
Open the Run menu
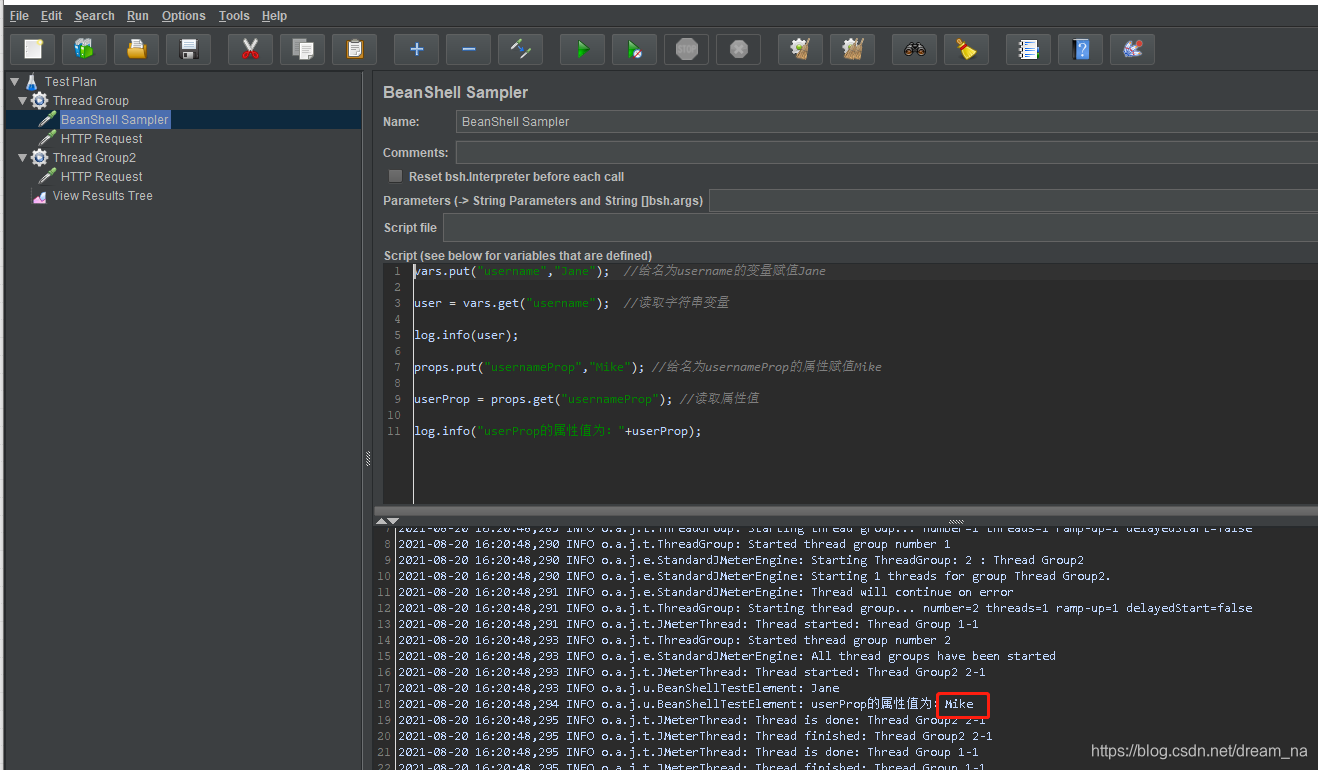pos(138,16)
